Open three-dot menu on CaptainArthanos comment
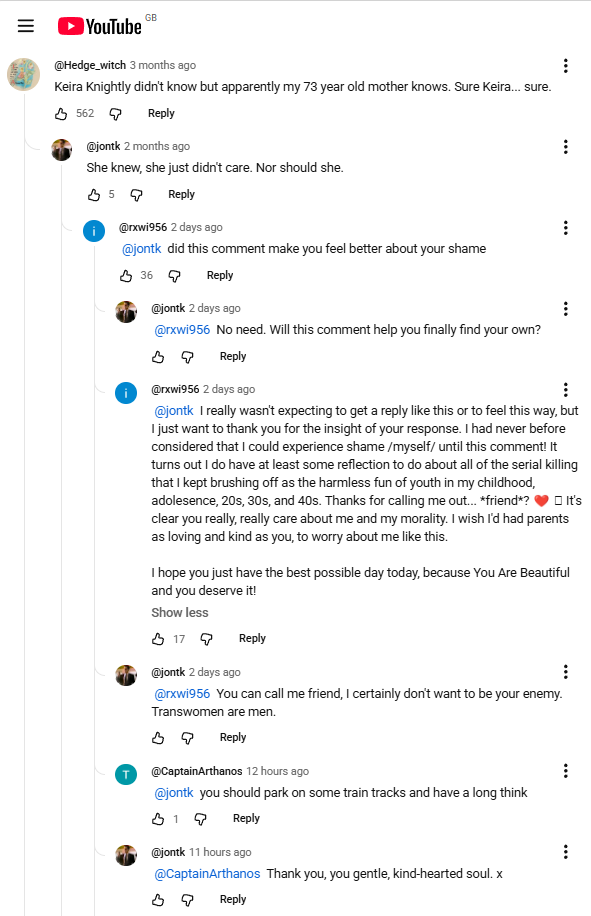Image resolution: width=591 pixels, height=916 pixels. (565, 771)
